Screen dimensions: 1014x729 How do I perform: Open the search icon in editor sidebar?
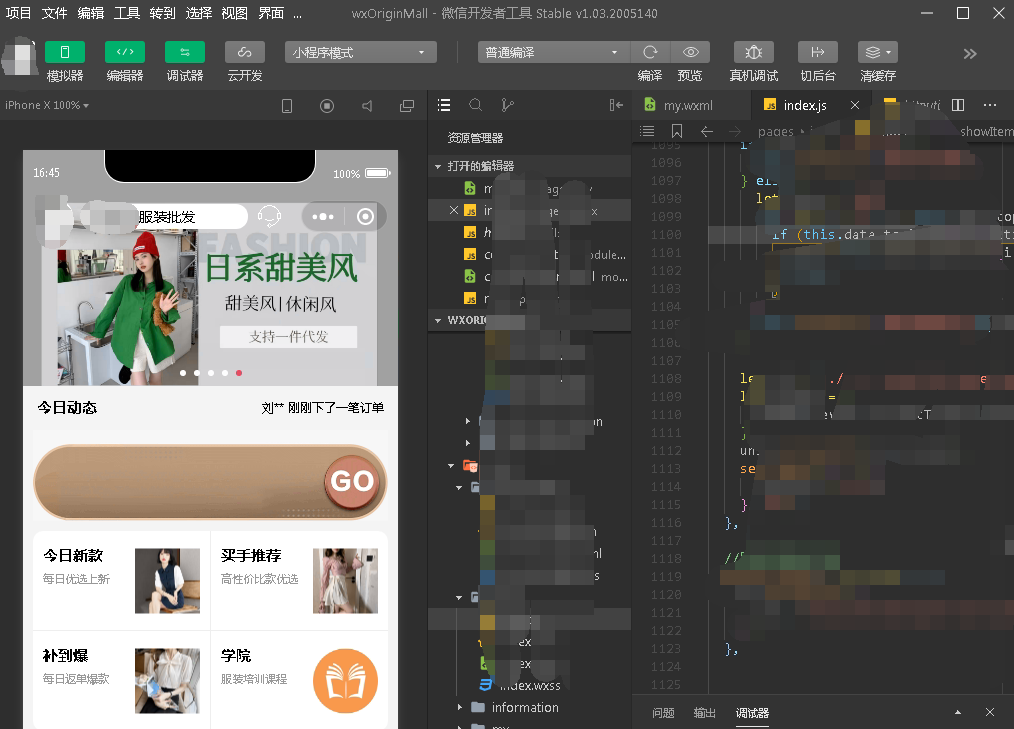(x=475, y=105)
